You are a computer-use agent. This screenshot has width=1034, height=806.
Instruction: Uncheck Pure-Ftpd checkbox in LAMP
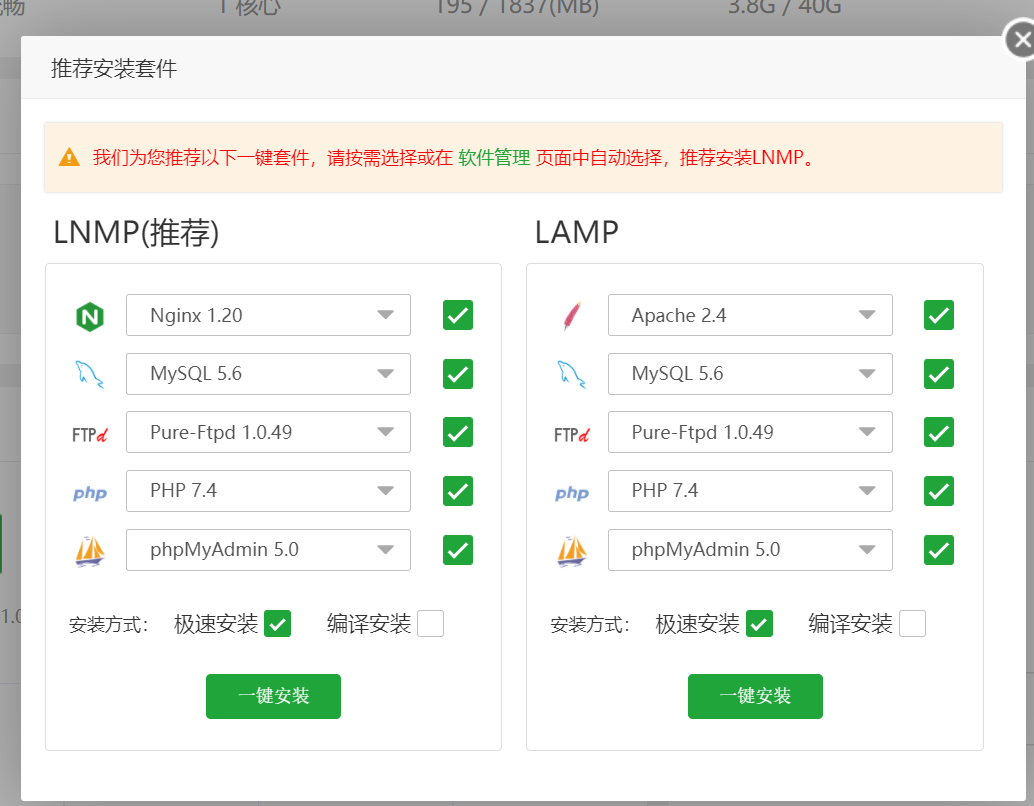click(x=939, y=432)
